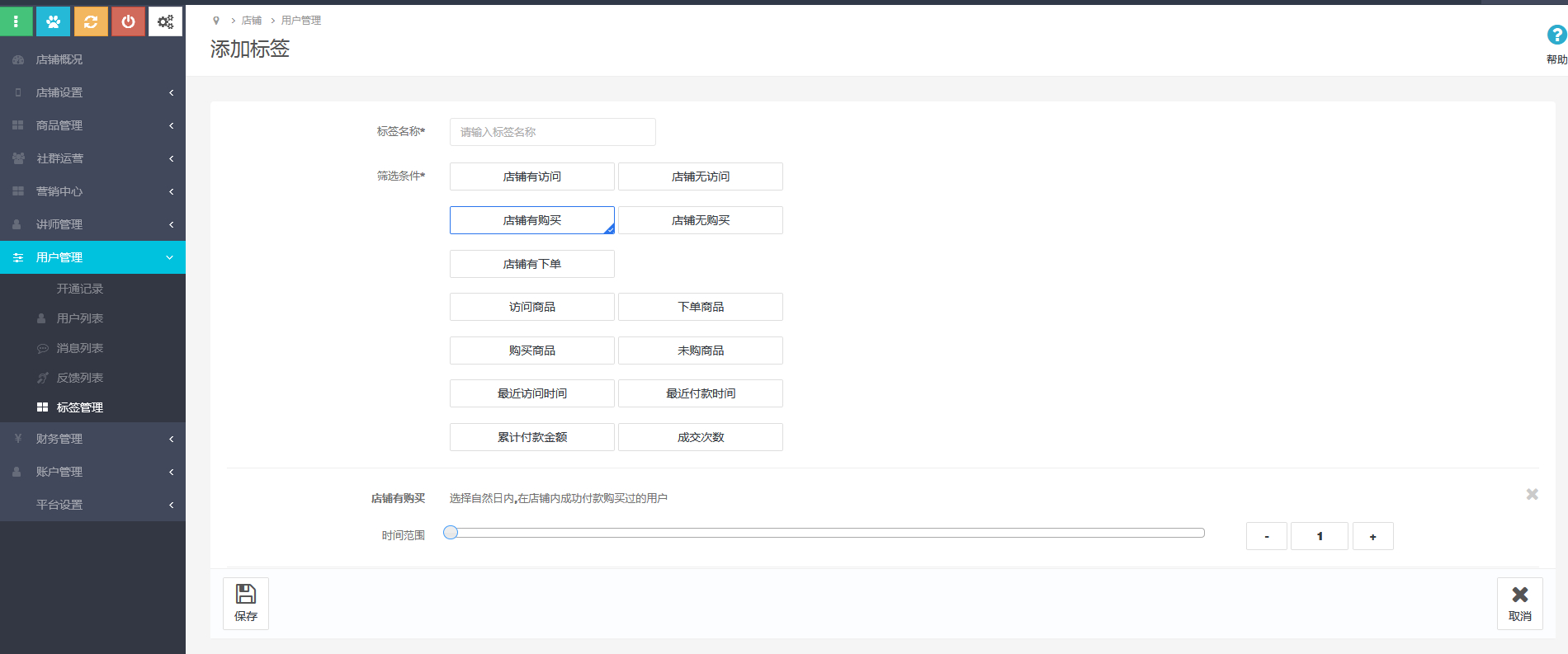
Task: Click the 取消 cancel button
Action: pos(1519,603)
